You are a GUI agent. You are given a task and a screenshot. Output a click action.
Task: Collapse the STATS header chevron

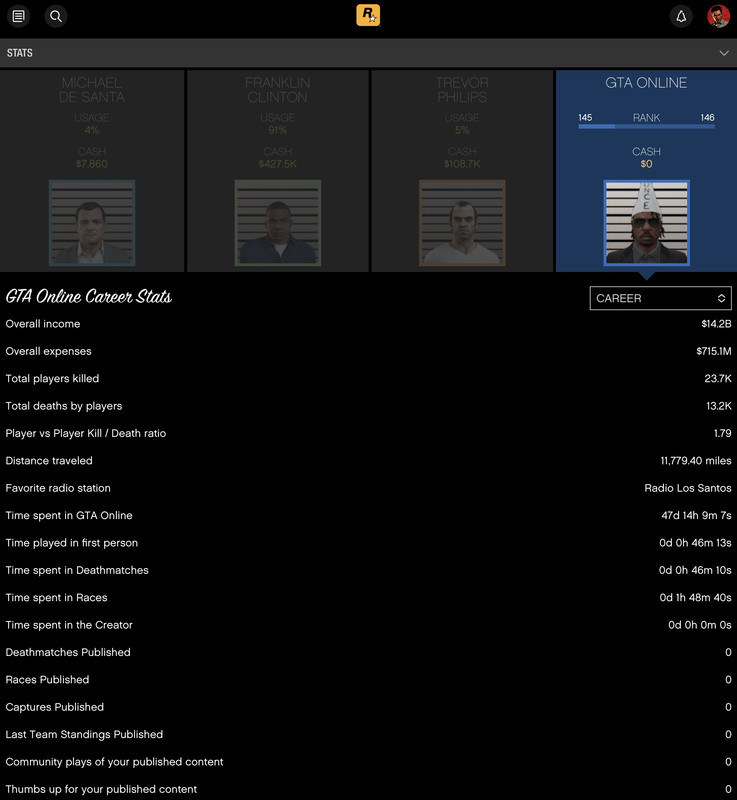coord(724,53)
